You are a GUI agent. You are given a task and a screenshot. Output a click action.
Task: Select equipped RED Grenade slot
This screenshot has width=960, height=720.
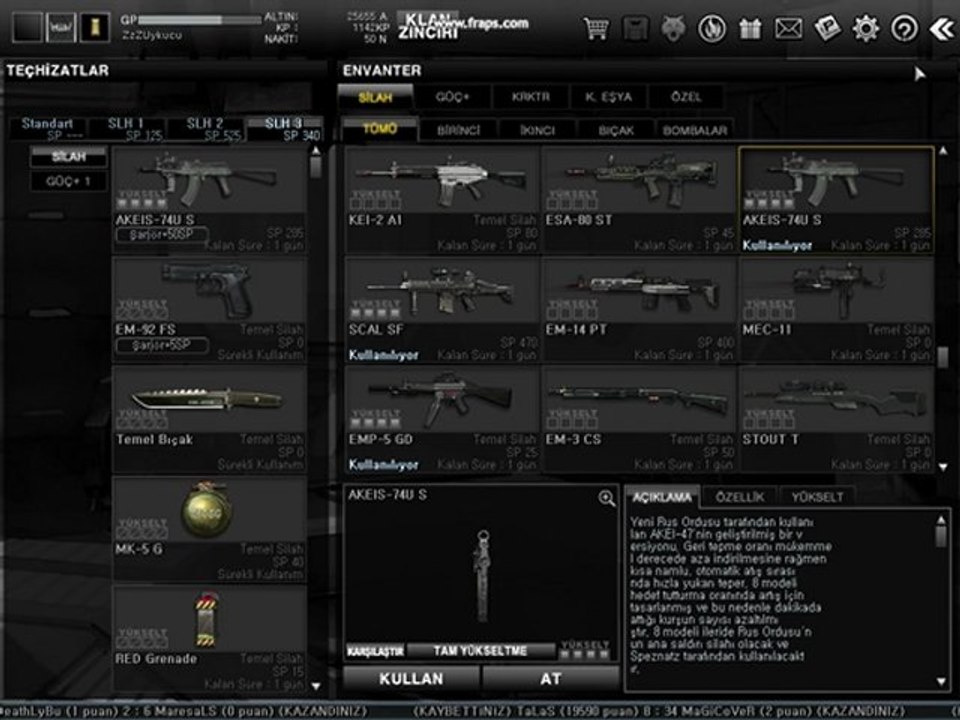(x=209, y=639)
